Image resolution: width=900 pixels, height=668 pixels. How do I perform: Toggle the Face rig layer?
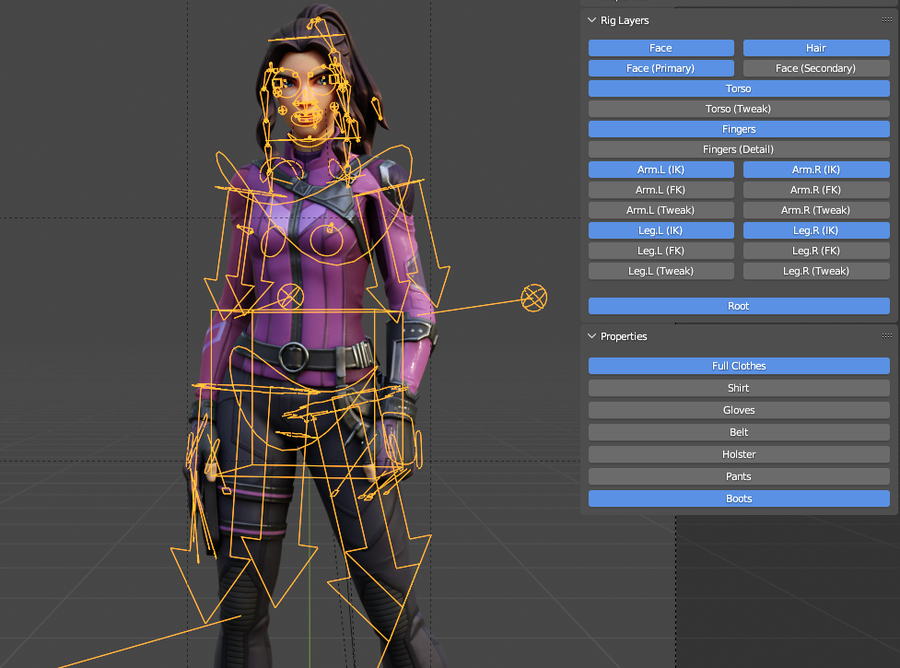661,48
